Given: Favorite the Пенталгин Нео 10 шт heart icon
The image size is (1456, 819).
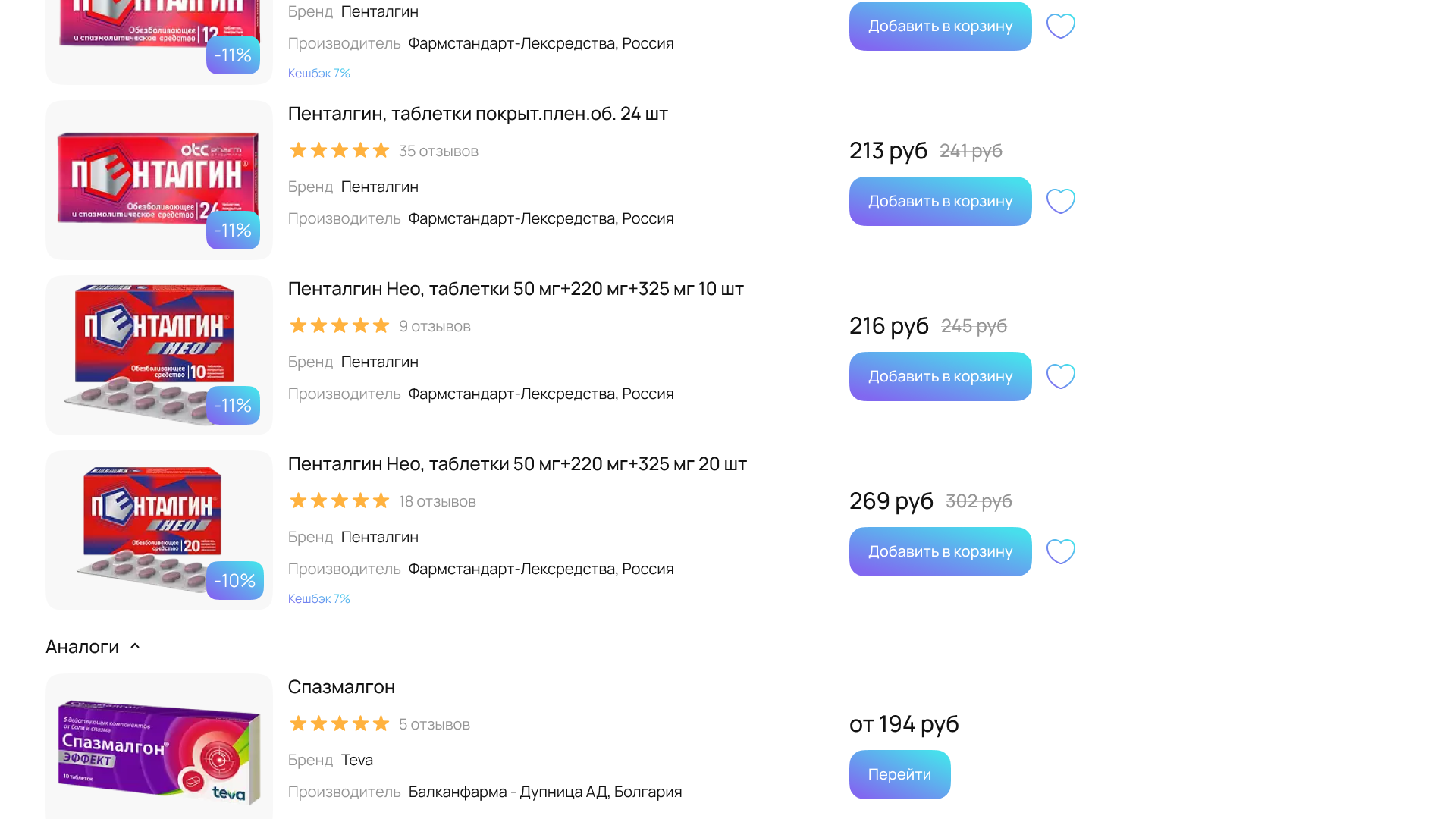Looking at the screenshot, I should [x=1060, y=376].
